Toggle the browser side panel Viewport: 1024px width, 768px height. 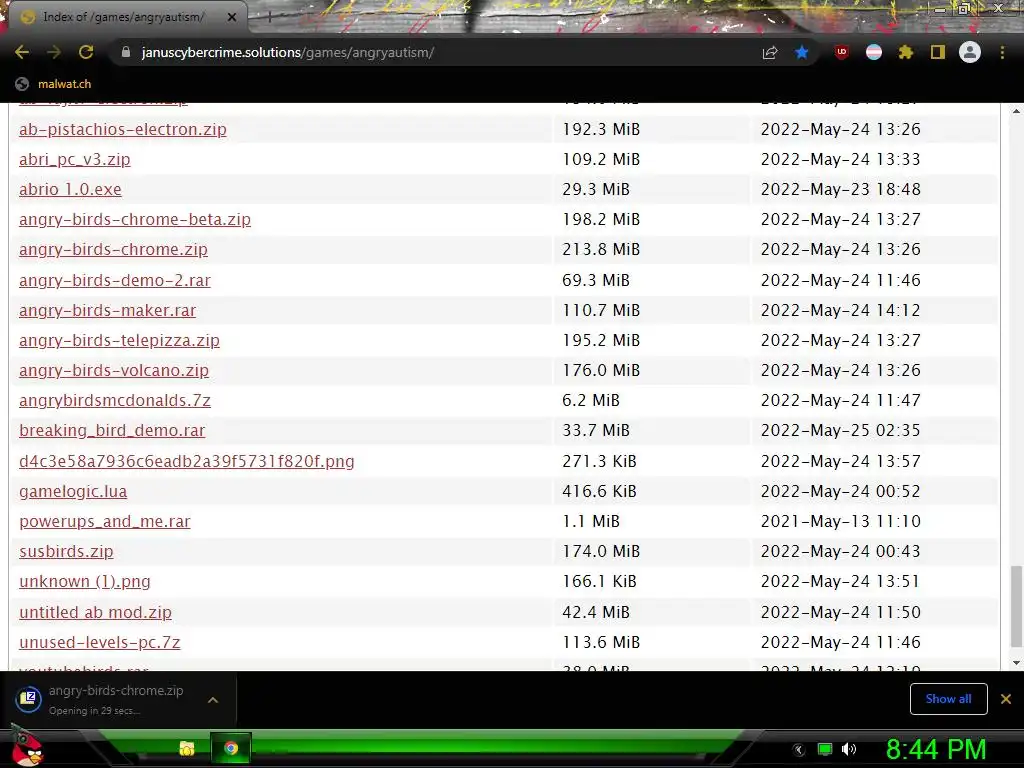click(x=938, y=52)
